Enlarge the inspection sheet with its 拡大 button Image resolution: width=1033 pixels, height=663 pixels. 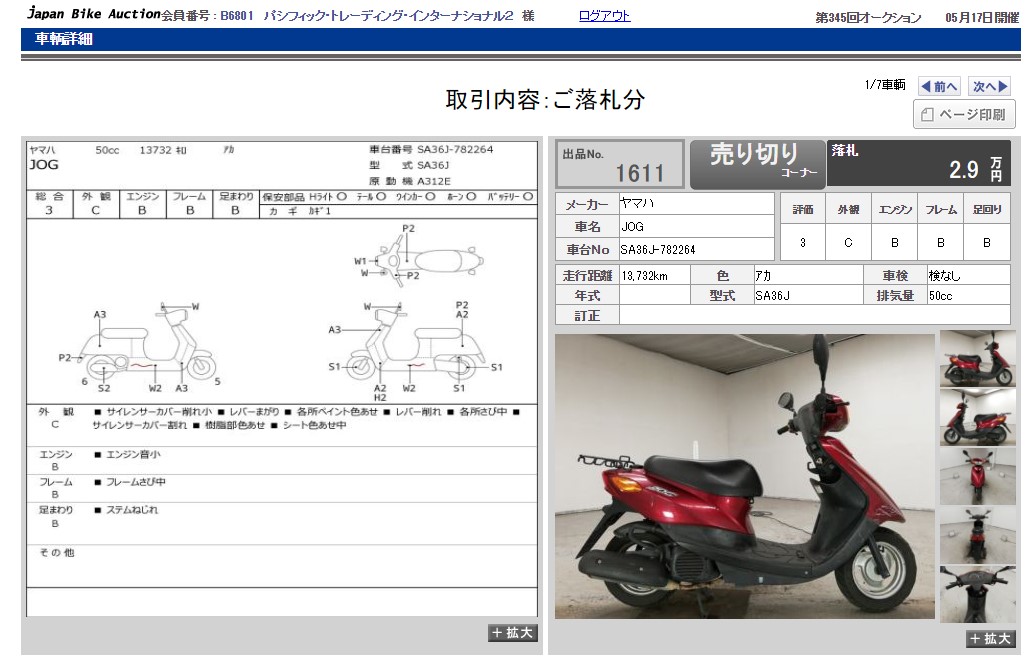[x=513, y=633]
